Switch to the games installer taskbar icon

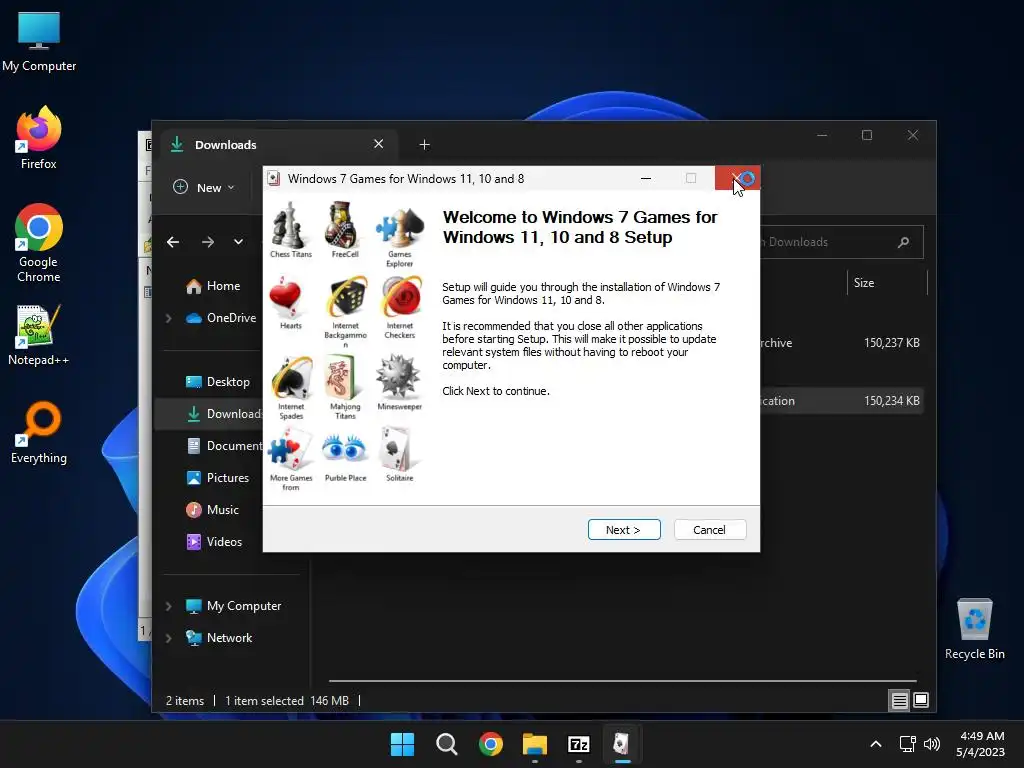[622, 744]
